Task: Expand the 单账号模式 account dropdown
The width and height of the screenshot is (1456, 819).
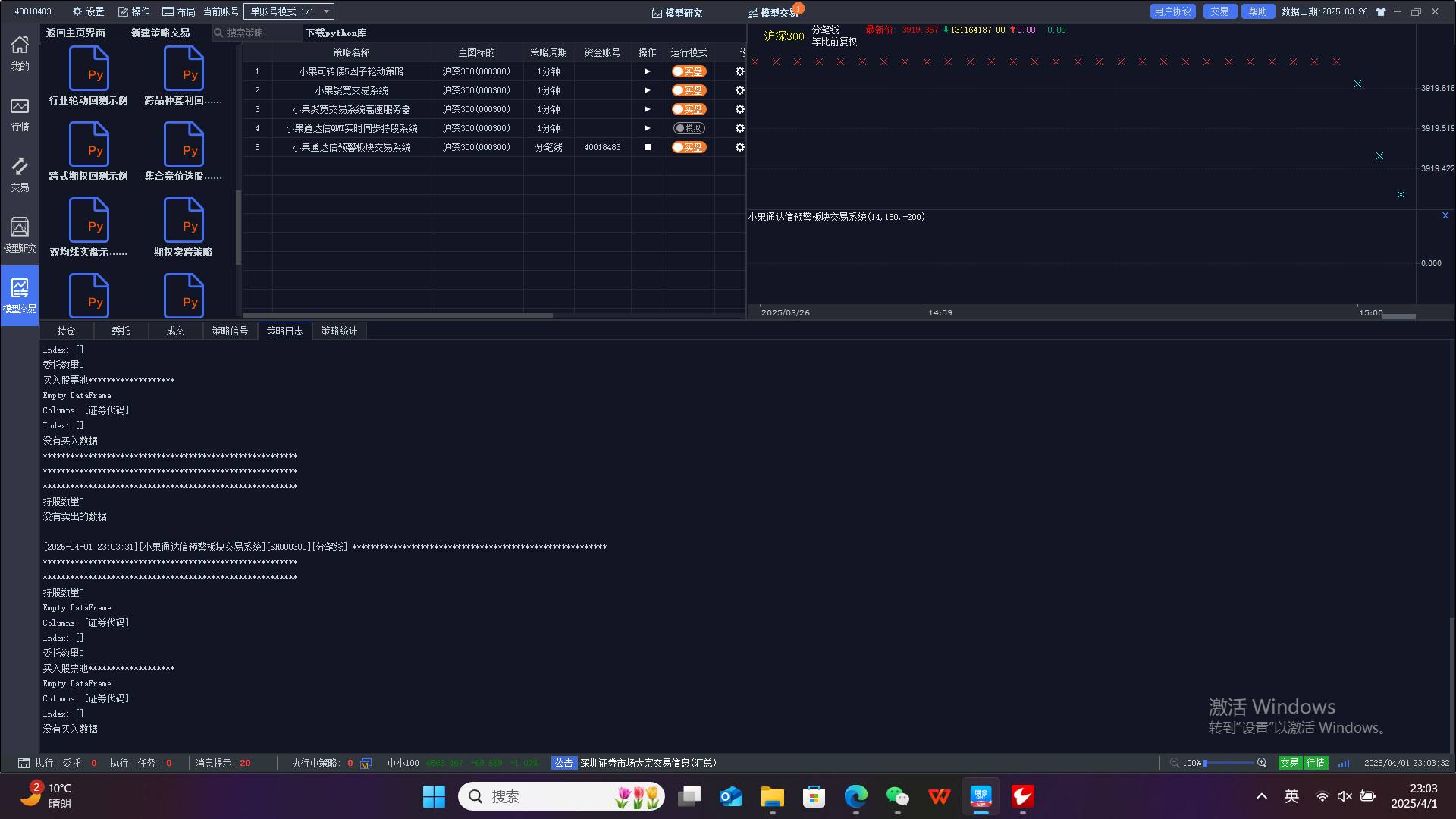Action: [x=290, y=11]
